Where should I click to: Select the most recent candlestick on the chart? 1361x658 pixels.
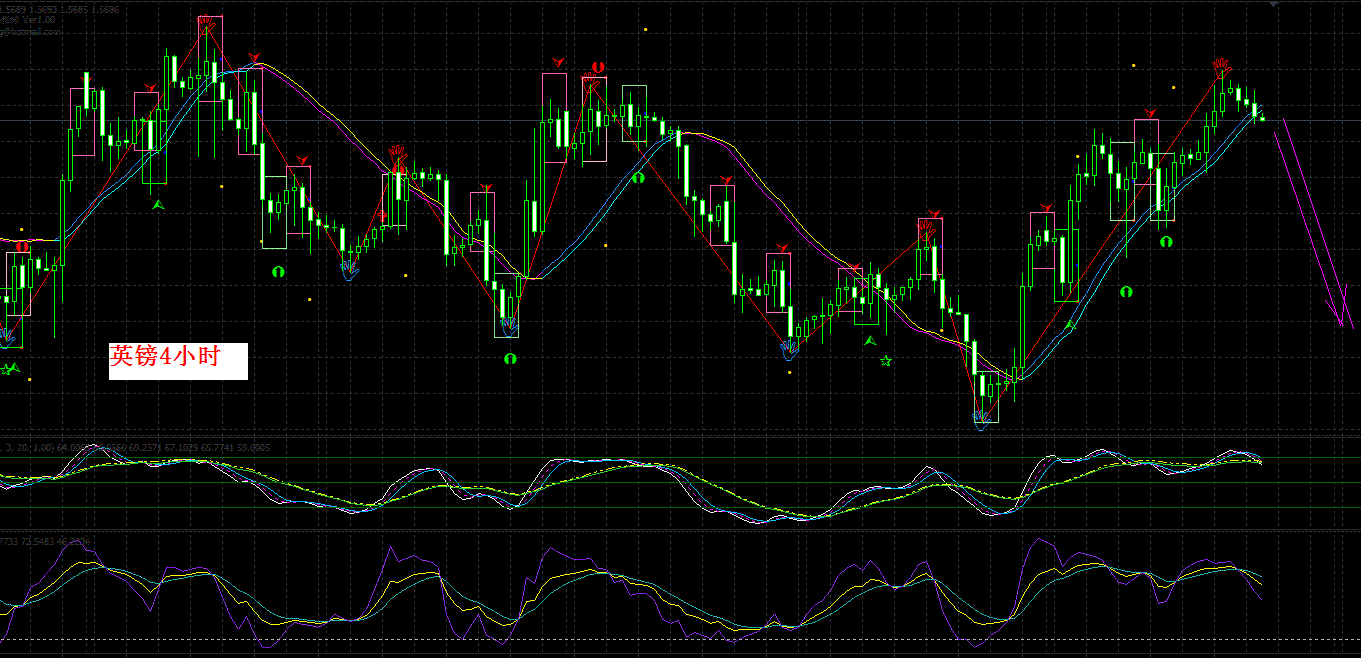pos(1262,118)
